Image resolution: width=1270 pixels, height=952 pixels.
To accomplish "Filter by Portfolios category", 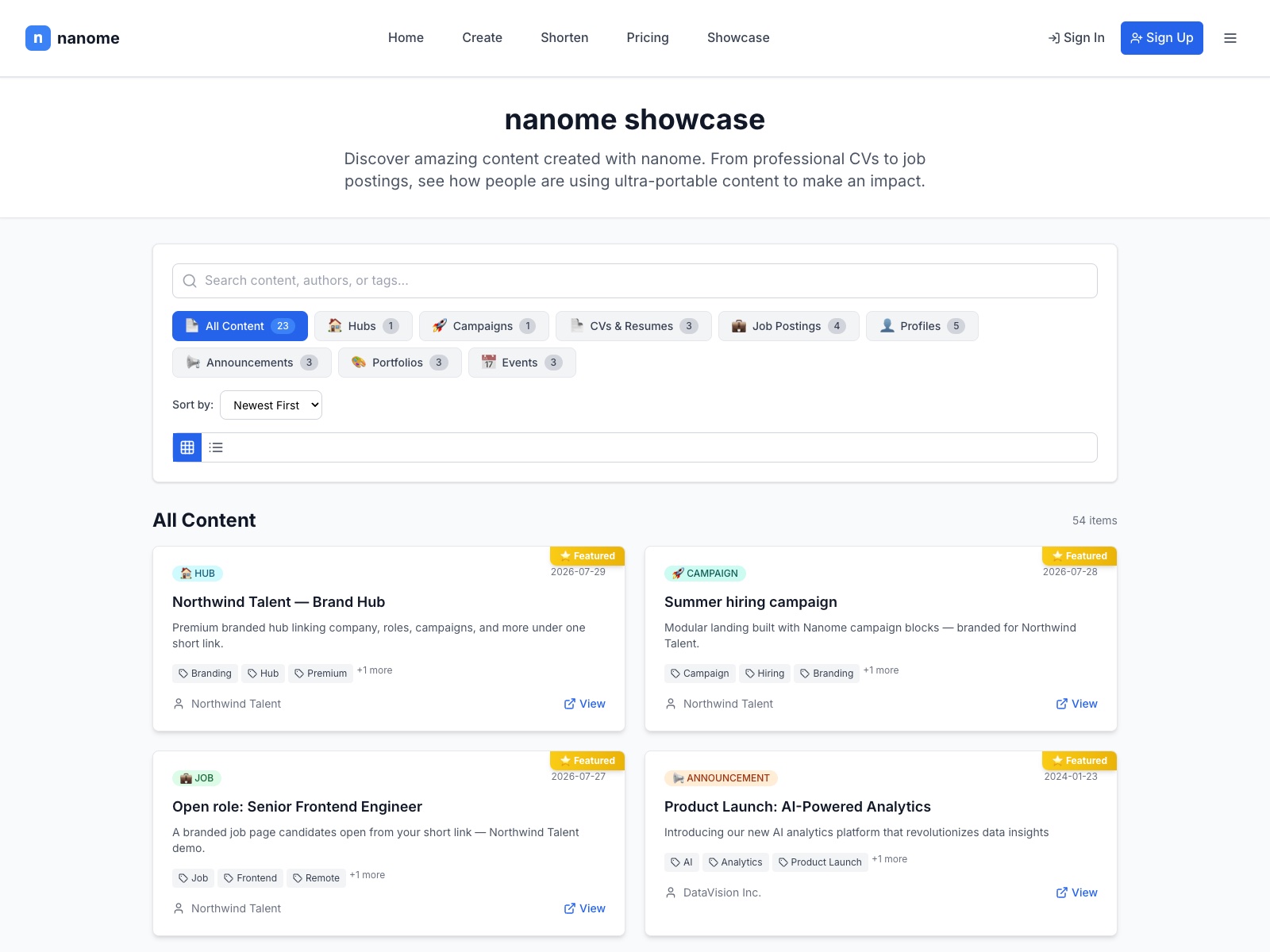I will 400,363.
